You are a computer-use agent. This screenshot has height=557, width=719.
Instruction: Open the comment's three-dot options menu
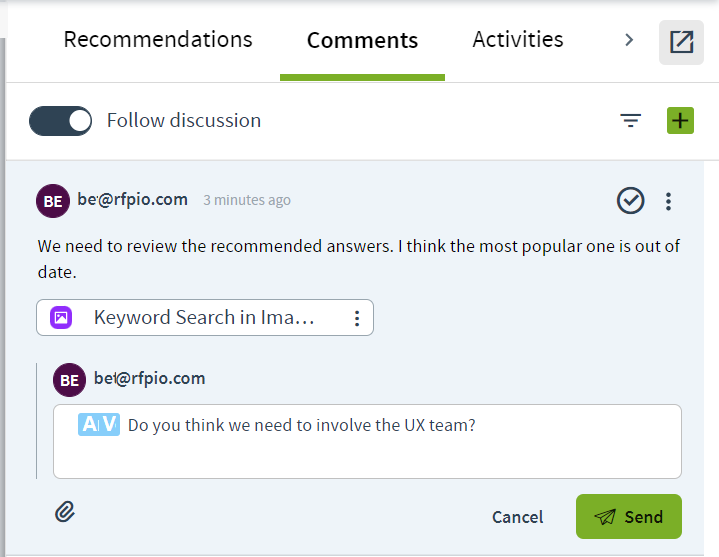pos(668,201)
